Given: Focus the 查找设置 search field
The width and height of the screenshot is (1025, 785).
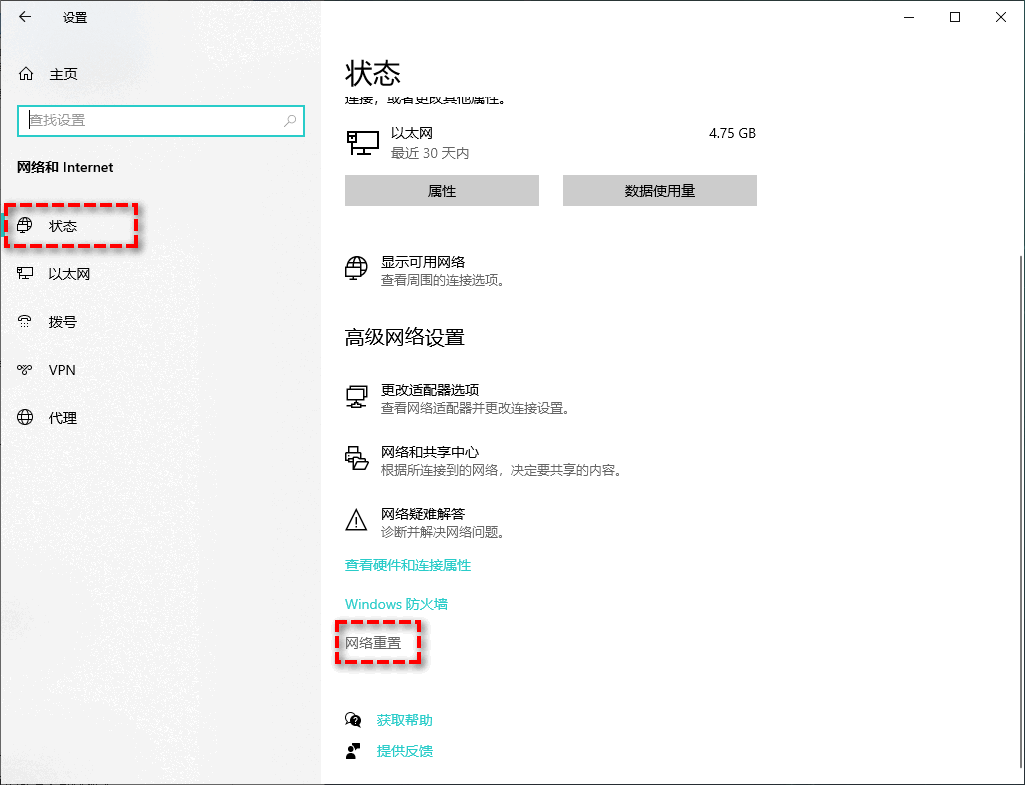Looking at the screenshot, I should click(x=161, y=120).
